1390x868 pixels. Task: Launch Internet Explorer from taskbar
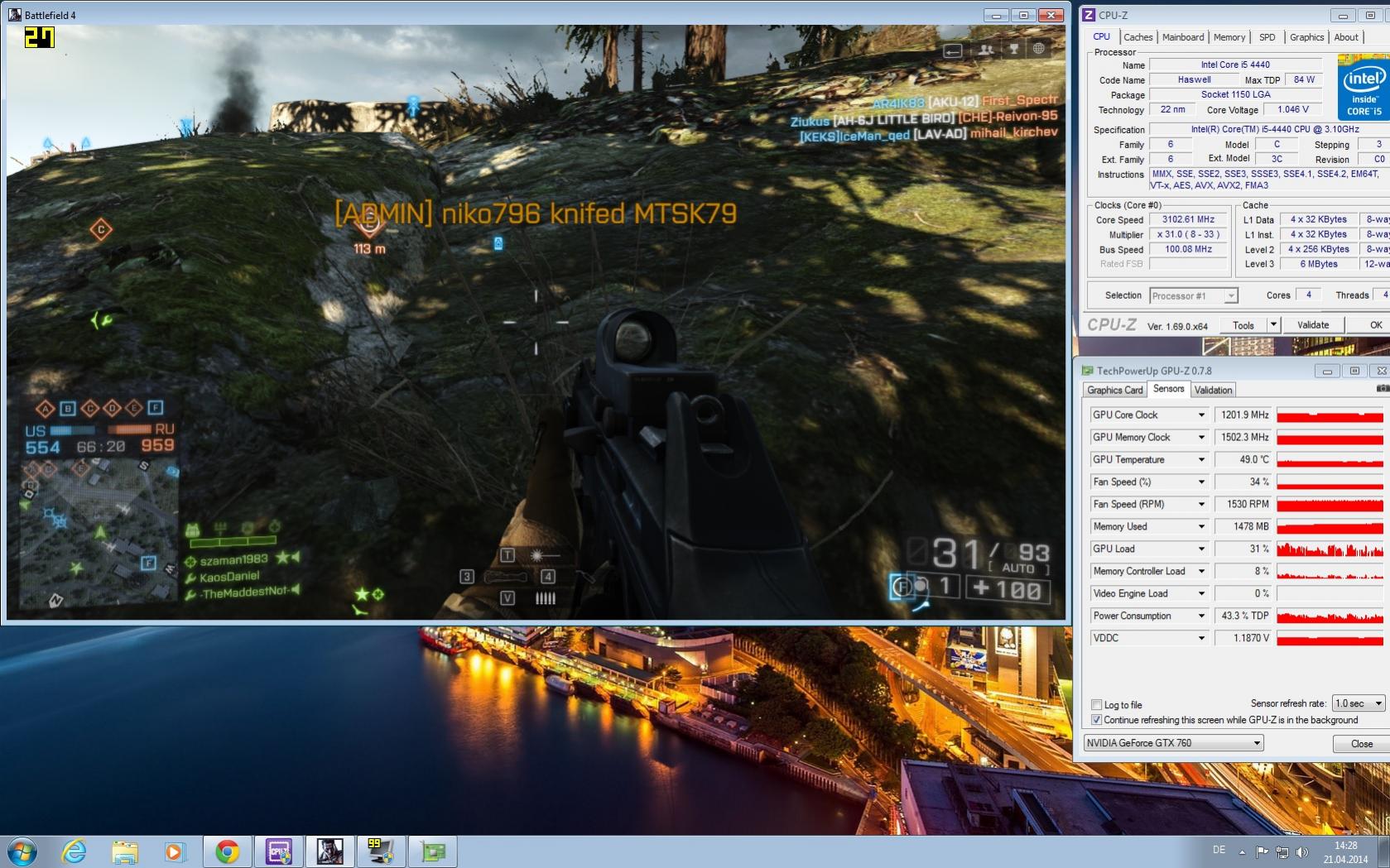click(x=74, y=851)
